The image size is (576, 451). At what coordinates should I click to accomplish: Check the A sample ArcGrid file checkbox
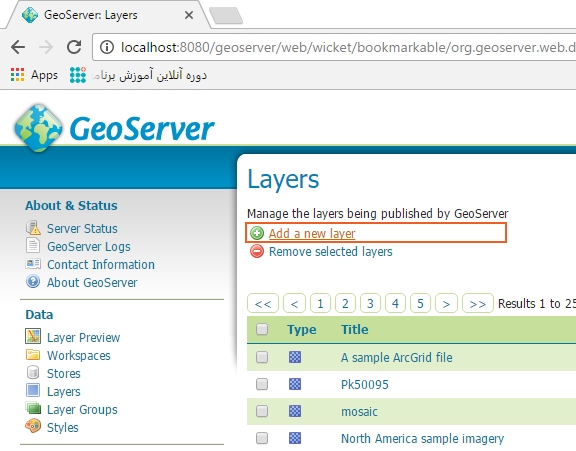pos(262,357)
